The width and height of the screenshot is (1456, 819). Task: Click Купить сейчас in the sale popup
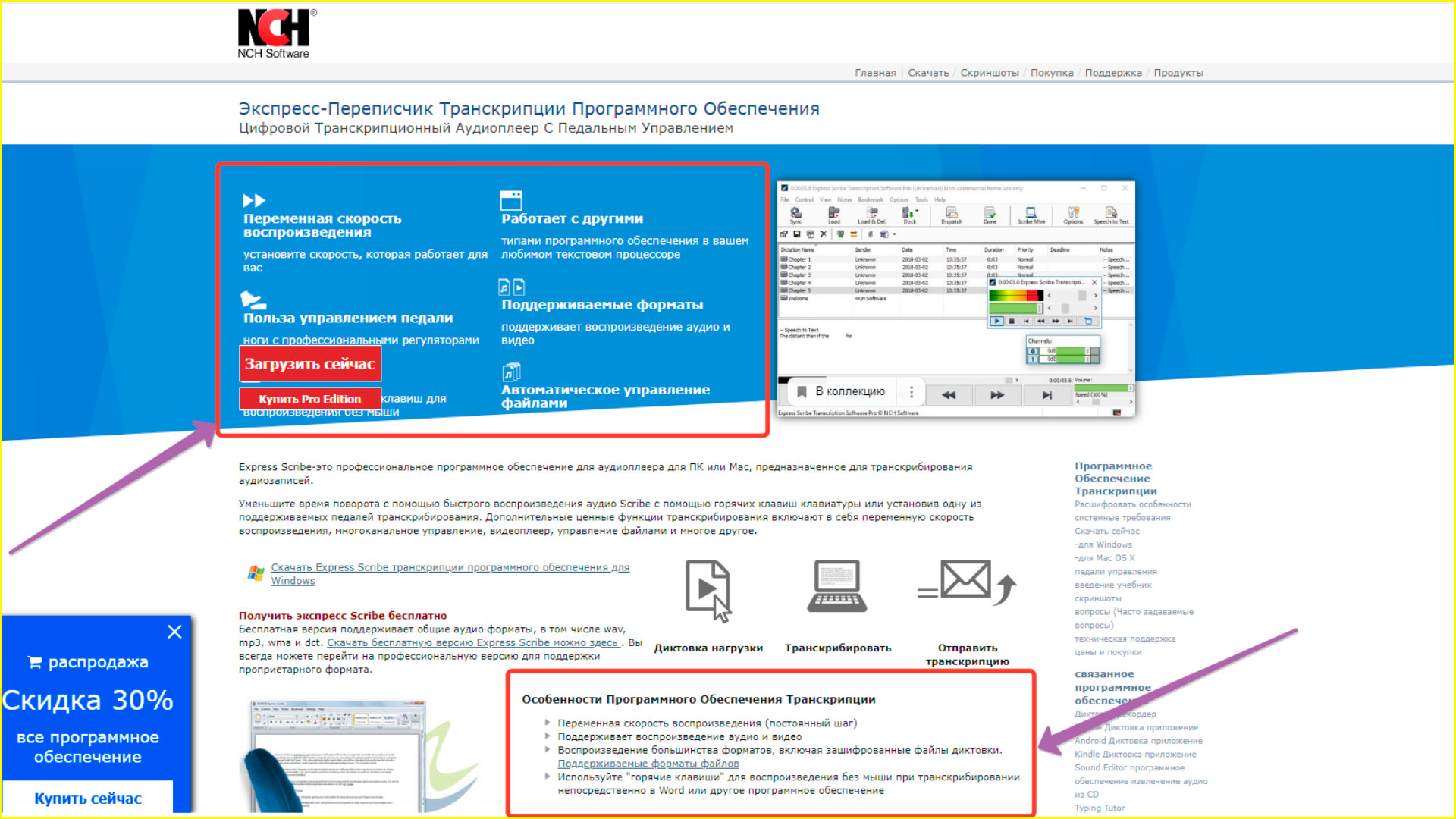pyautogui.click(x=88, y=798)
